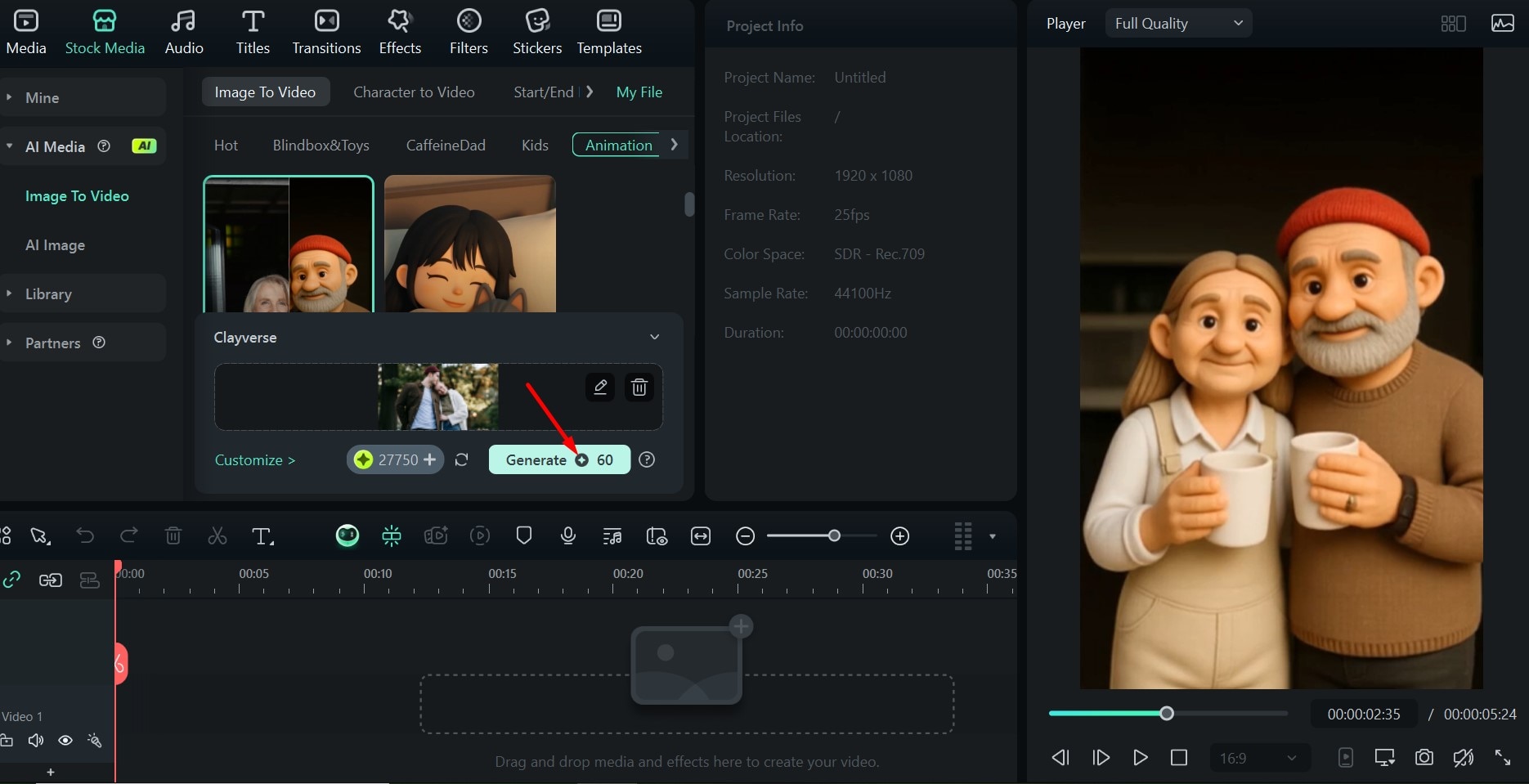Open the Audio tab
Viewport: 1529px width, 784px height.
(184, 33)
